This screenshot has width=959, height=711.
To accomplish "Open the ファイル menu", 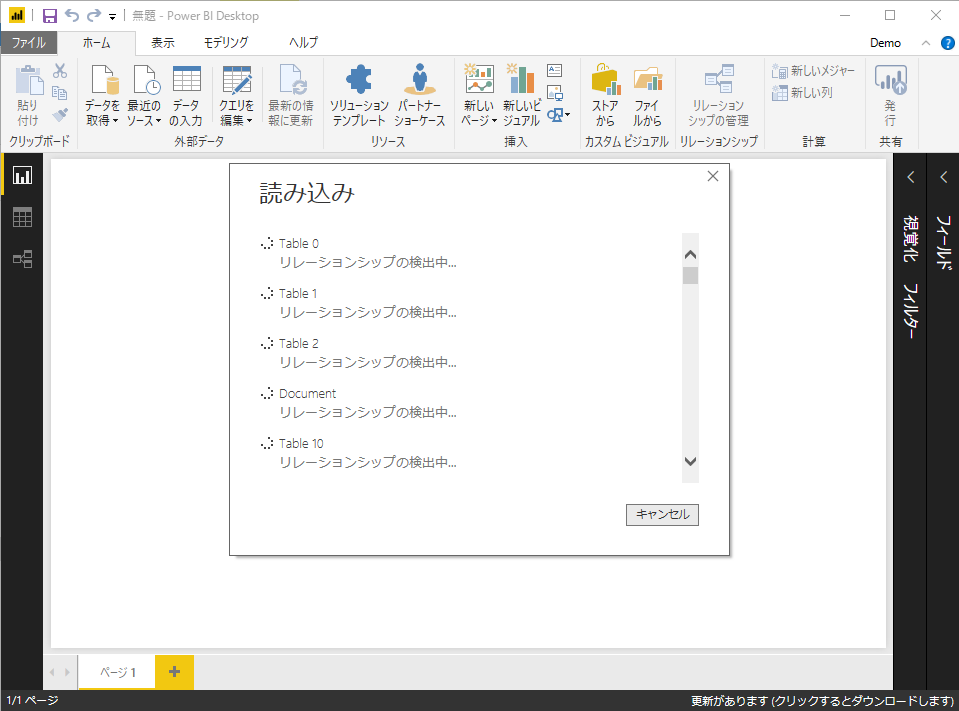I will click(29, 43).
